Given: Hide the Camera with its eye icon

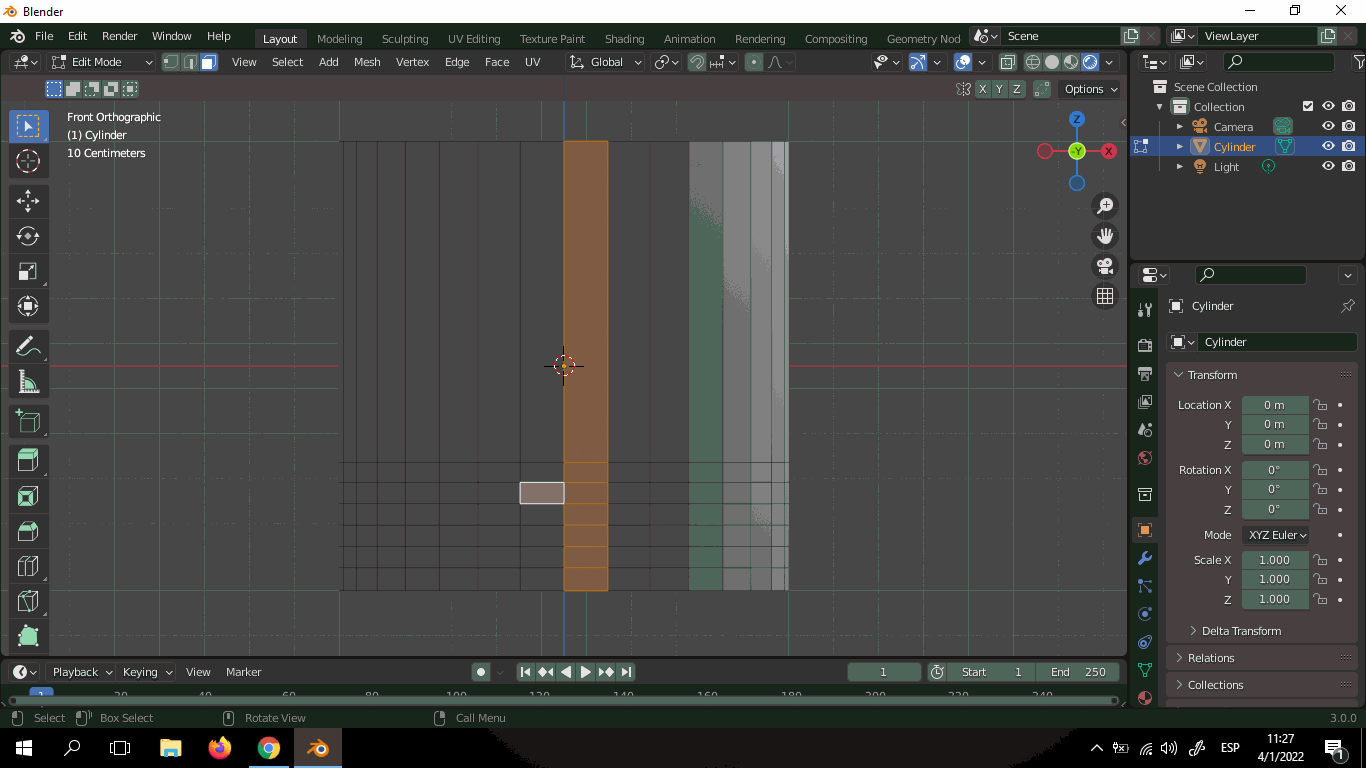Looking at the screenshot, I should coord(1328,126).
